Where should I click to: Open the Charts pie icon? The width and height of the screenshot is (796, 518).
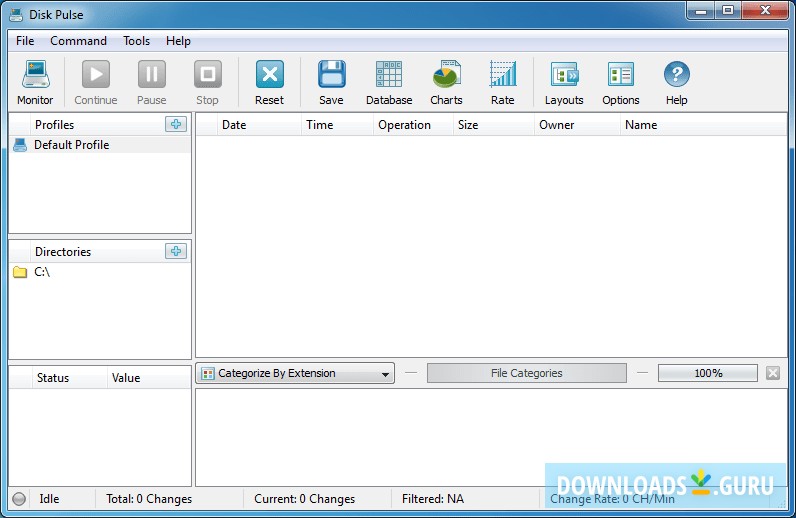tap(446, 76)
